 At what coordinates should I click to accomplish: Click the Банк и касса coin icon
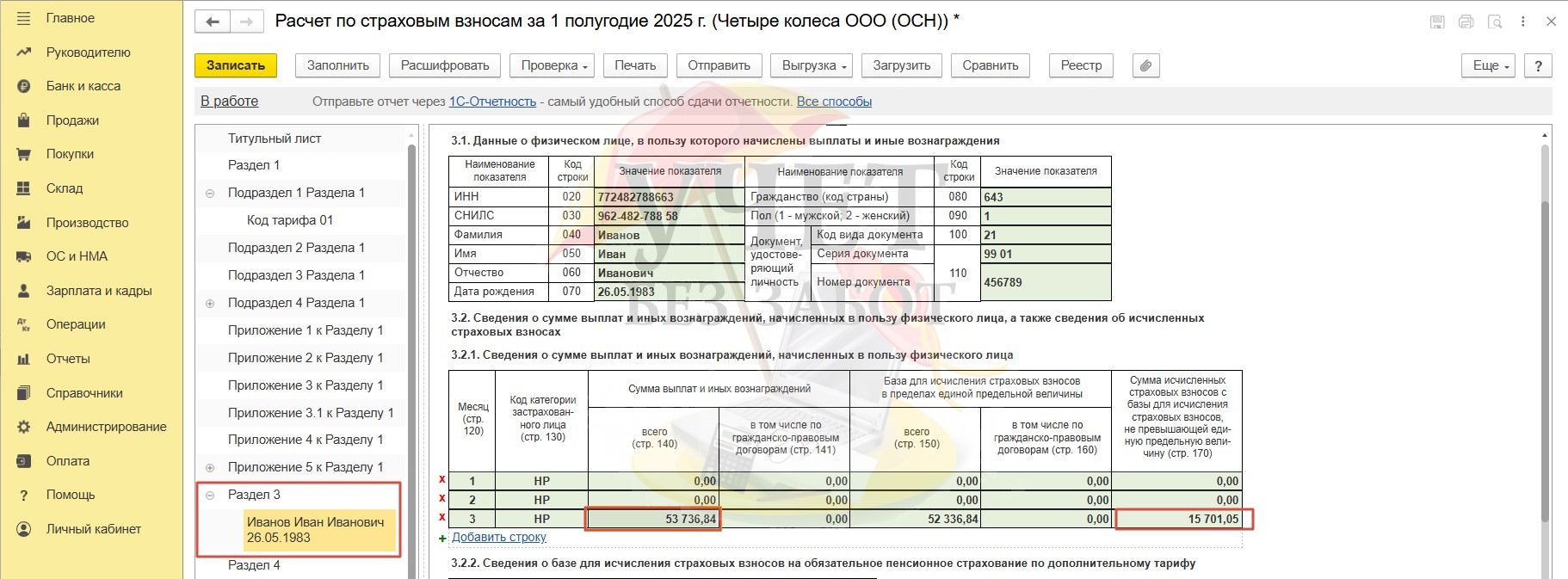pyautogui.click(x=23, y=86)
